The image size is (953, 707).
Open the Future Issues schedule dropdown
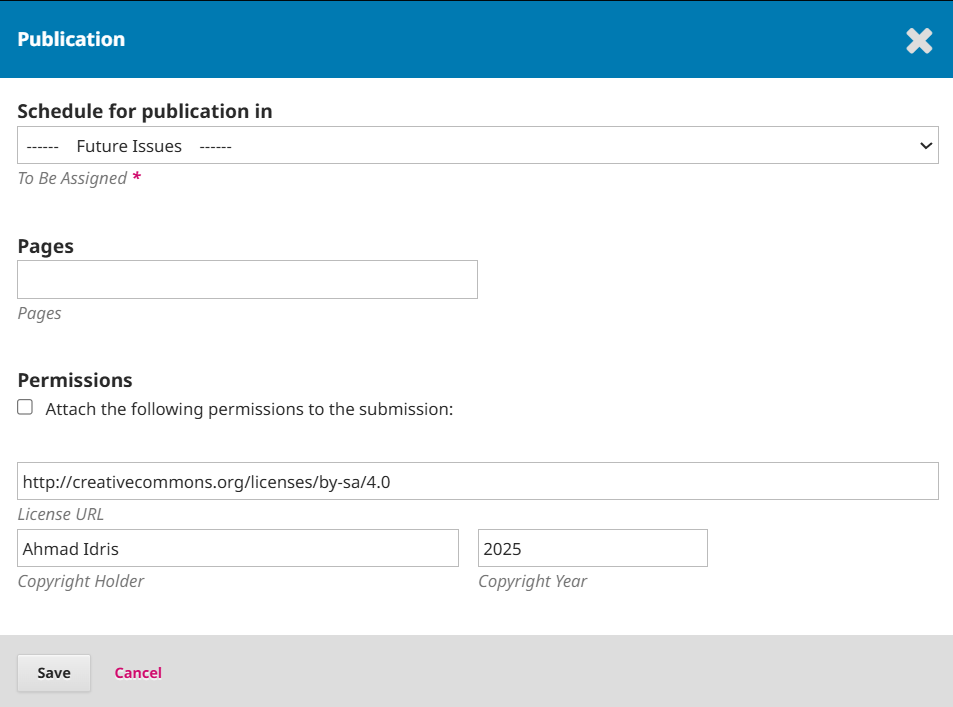point(477,146)
